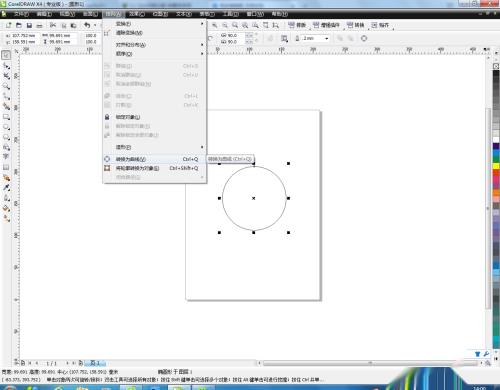Choose the no-color X swatch
500x390 pixels.
(496, 66)
